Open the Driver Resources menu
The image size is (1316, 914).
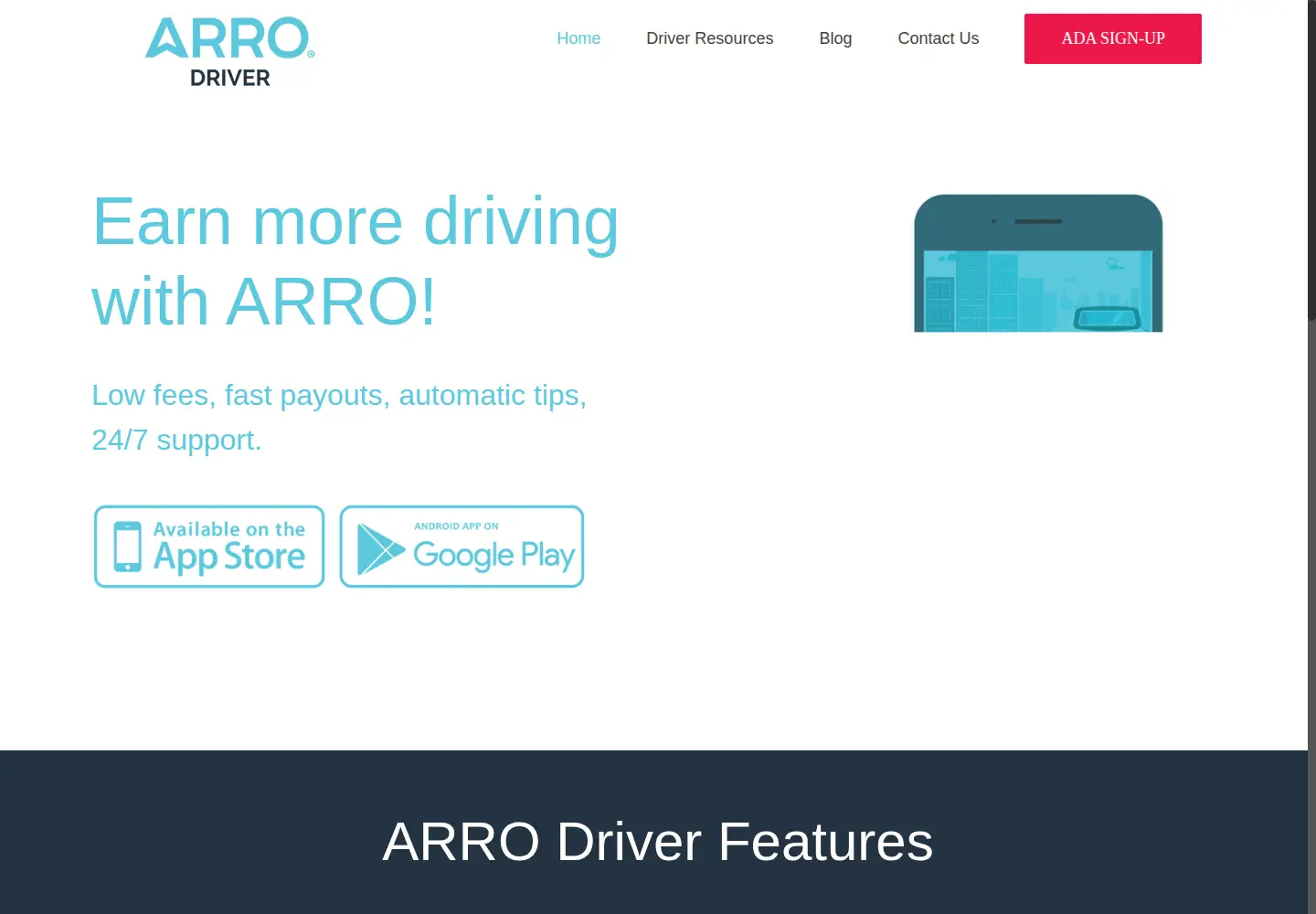pyautogui.click(x=709, y=38)
